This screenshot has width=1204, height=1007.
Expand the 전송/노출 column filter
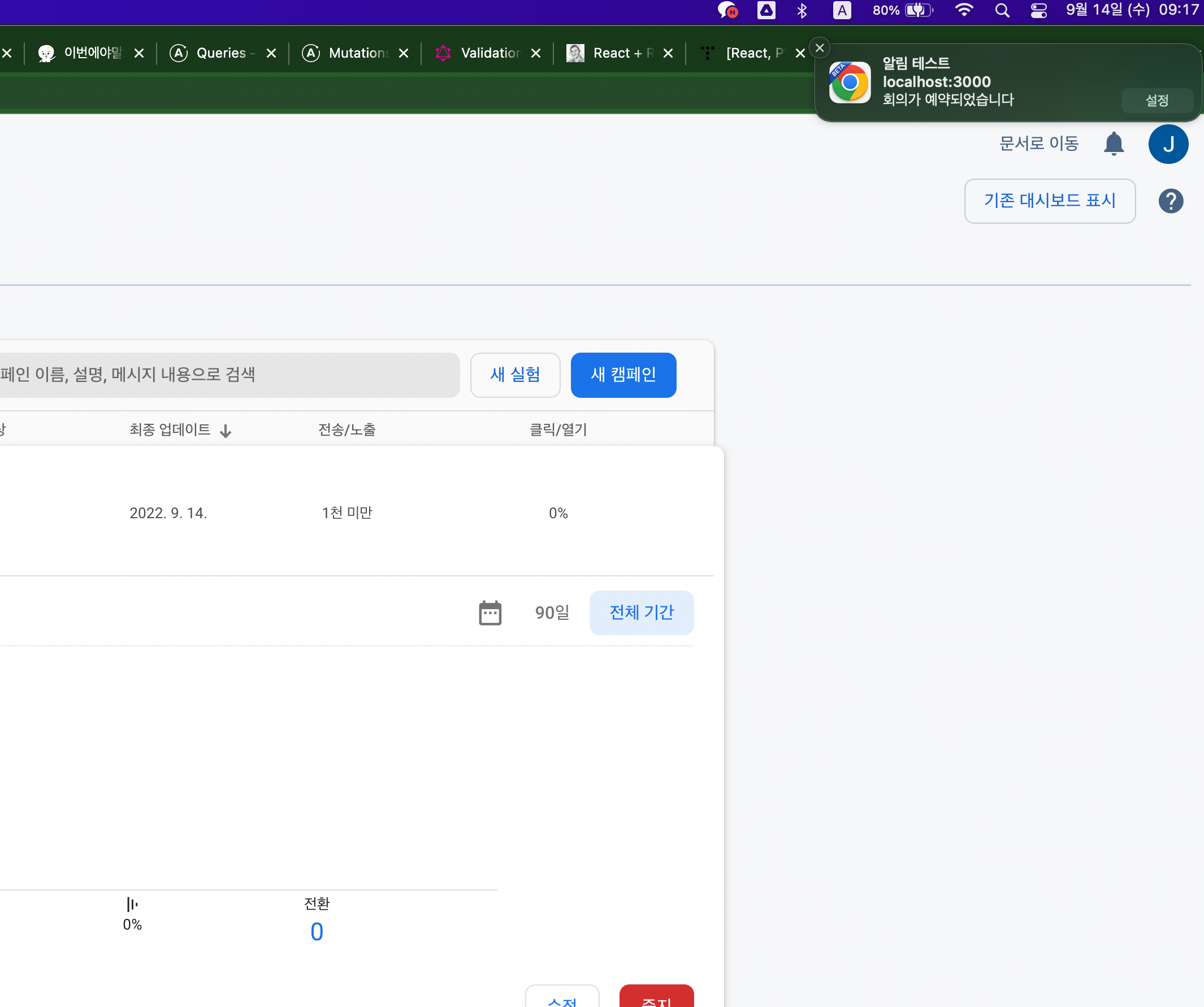coord(348,430)
